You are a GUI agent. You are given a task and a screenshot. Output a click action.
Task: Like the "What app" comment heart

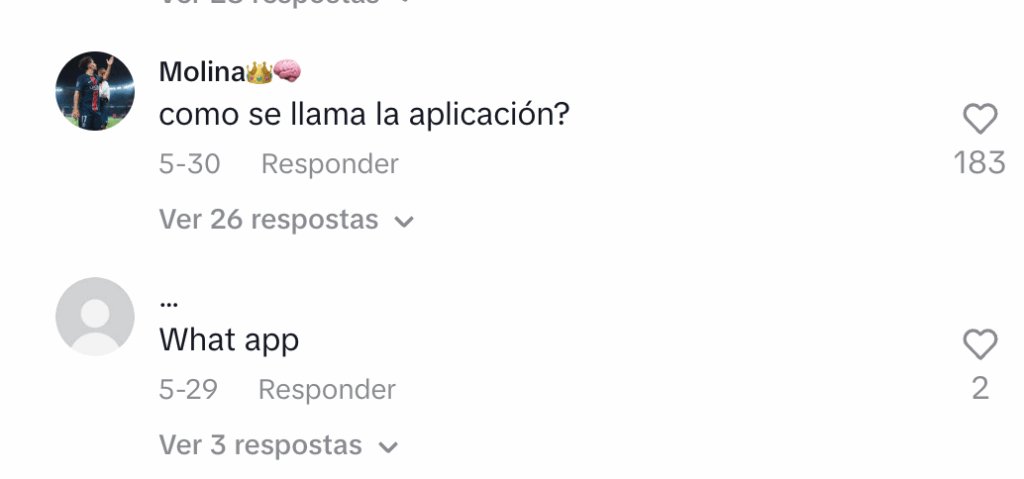pyautogui.click(x=980, y=344)
